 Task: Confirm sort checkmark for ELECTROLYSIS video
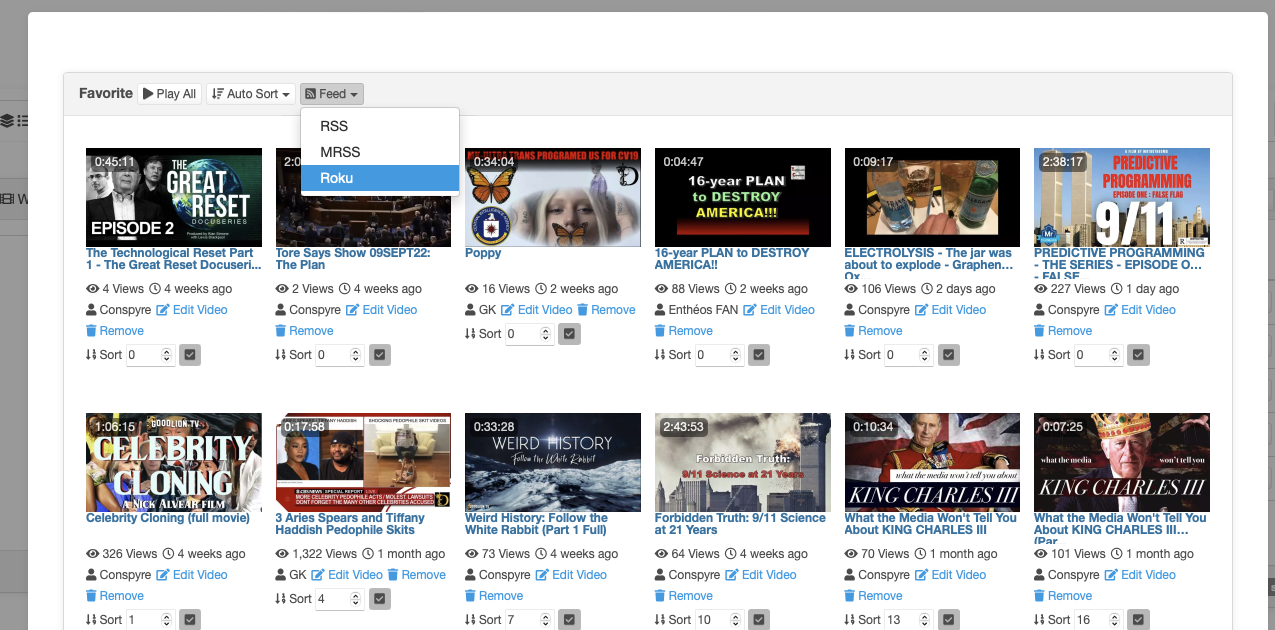coord(949,355)
